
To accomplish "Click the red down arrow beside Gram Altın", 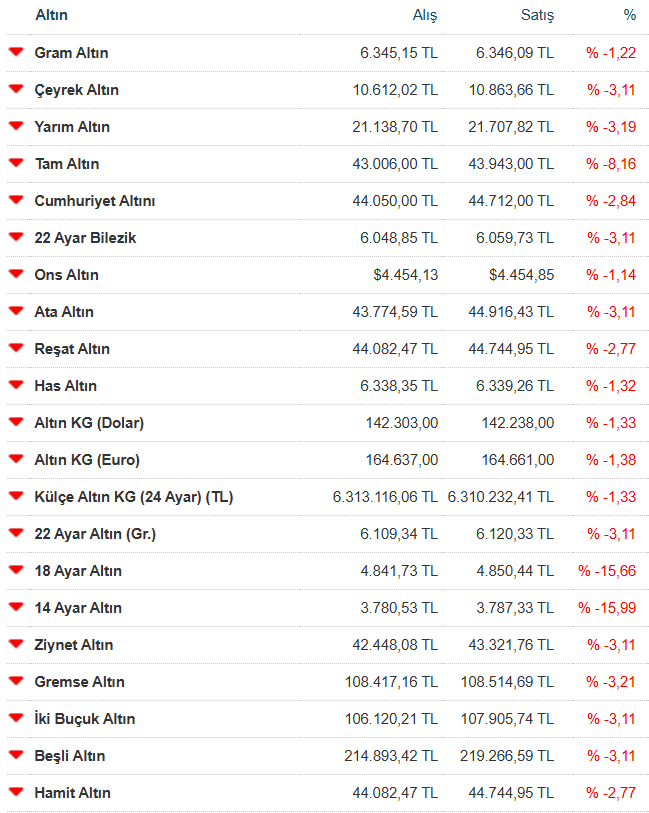I will pos(16,52).
